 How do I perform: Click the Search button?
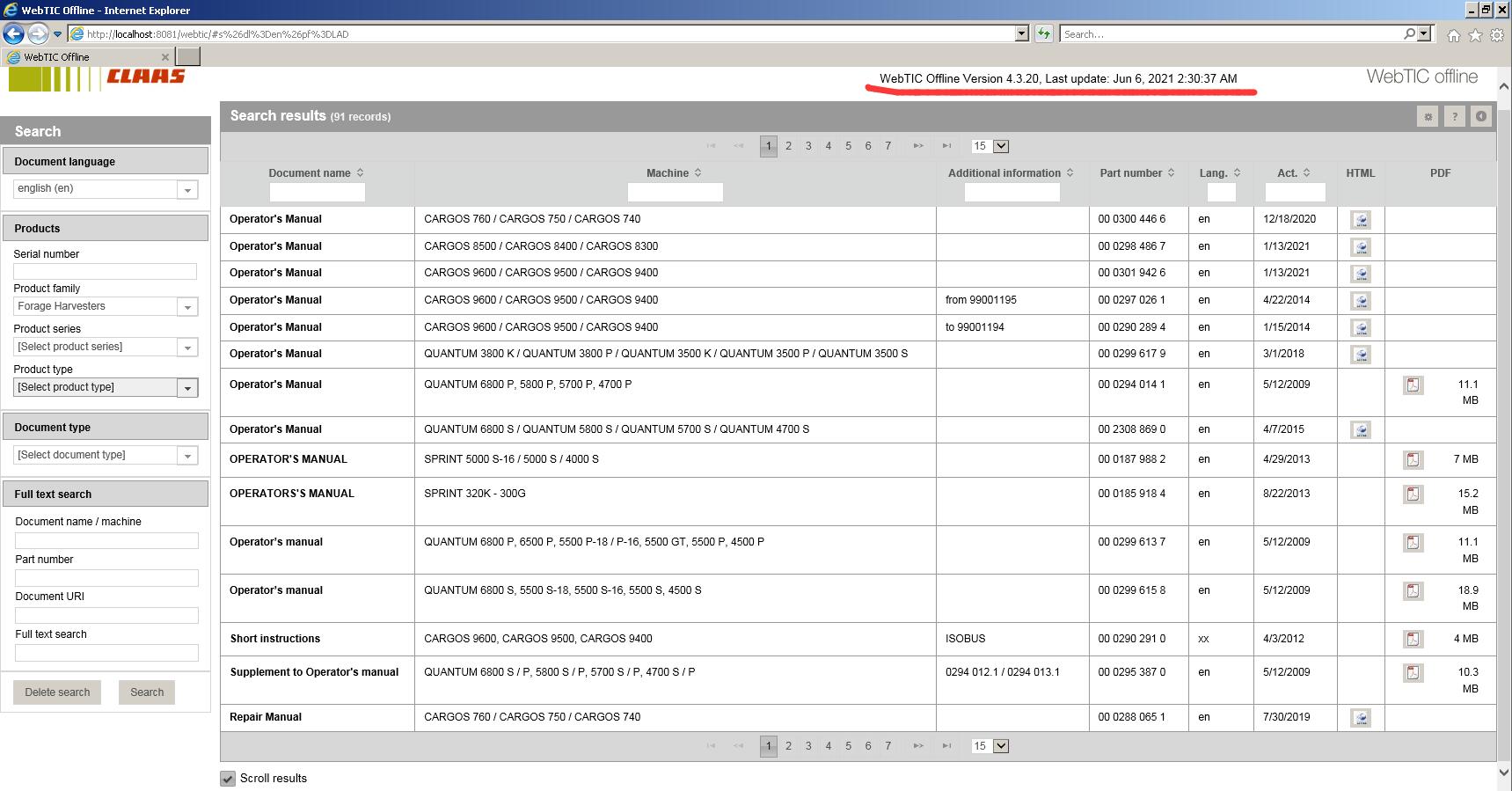147,692
